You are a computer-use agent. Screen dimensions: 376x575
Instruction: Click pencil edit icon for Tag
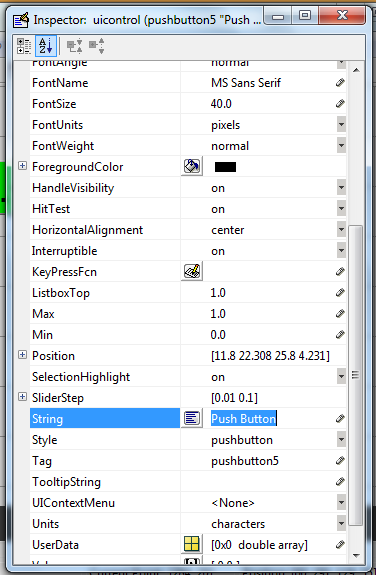click(340, 461)
